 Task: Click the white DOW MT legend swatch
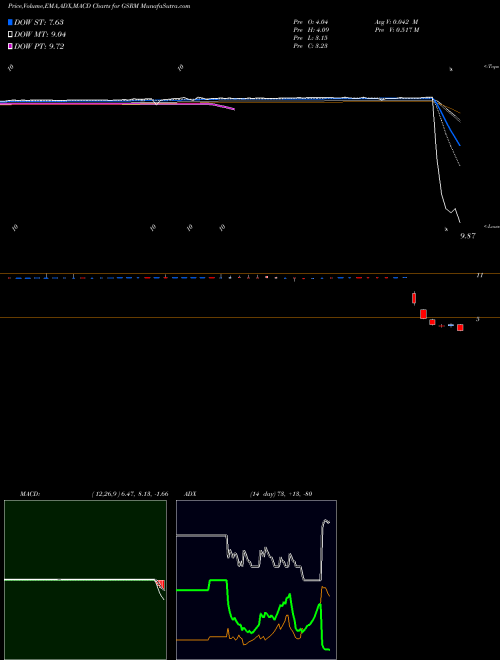pos(10,35)
